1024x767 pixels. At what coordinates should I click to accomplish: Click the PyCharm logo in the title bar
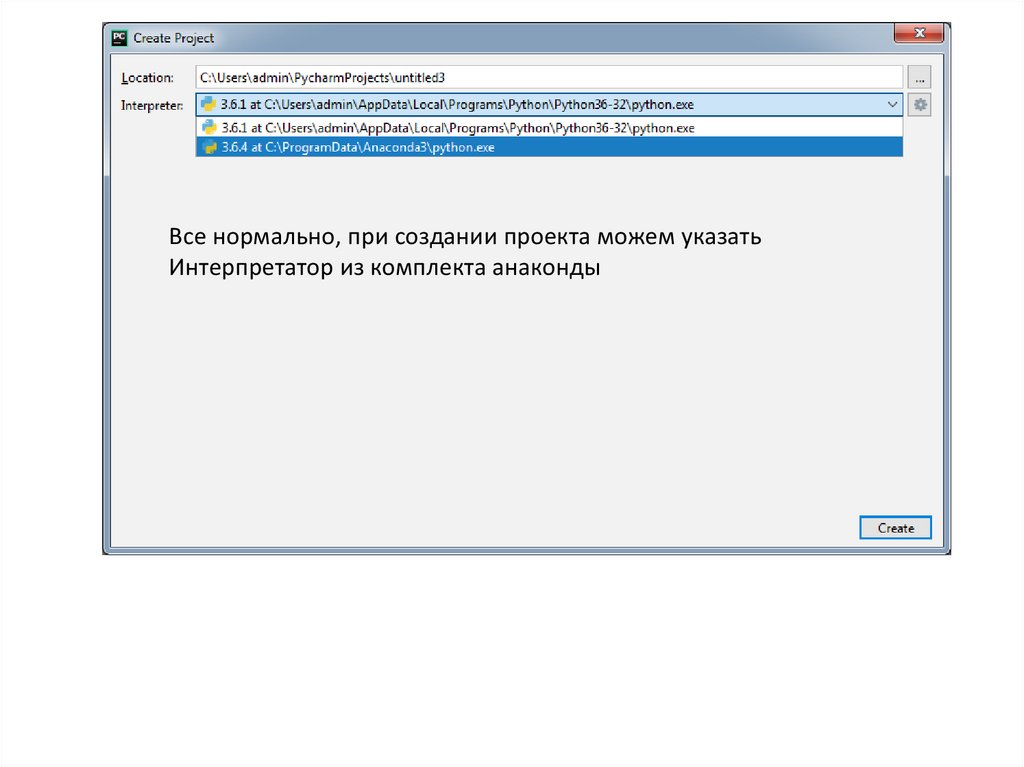point(120,38)
